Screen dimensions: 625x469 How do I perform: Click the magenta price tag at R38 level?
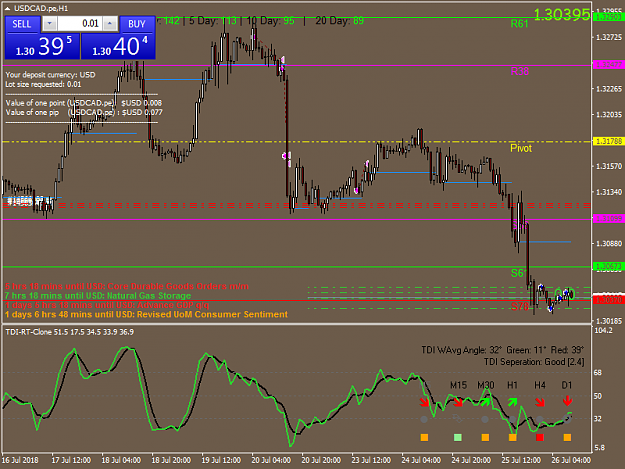(x=608, y=65)
